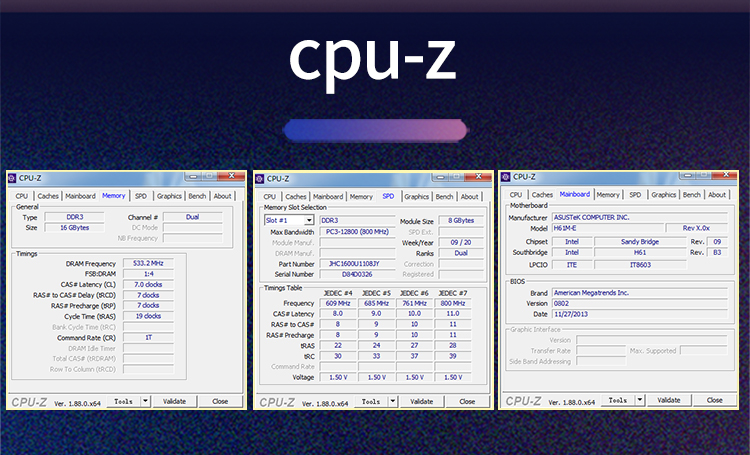Select the SPD tab in the Mainboard window
This screenshot has width=750, height=455.
(x=635, y=195)
